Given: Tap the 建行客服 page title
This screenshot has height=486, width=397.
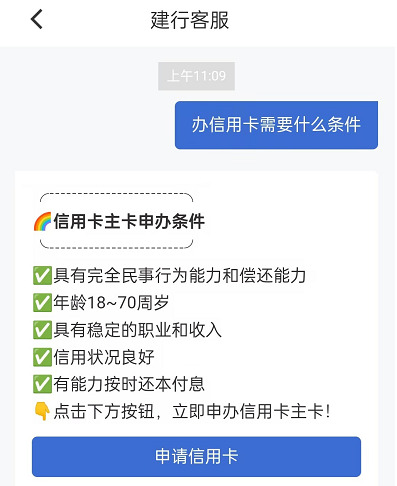Looking at the screenshot, I should (x=190, y=20).
